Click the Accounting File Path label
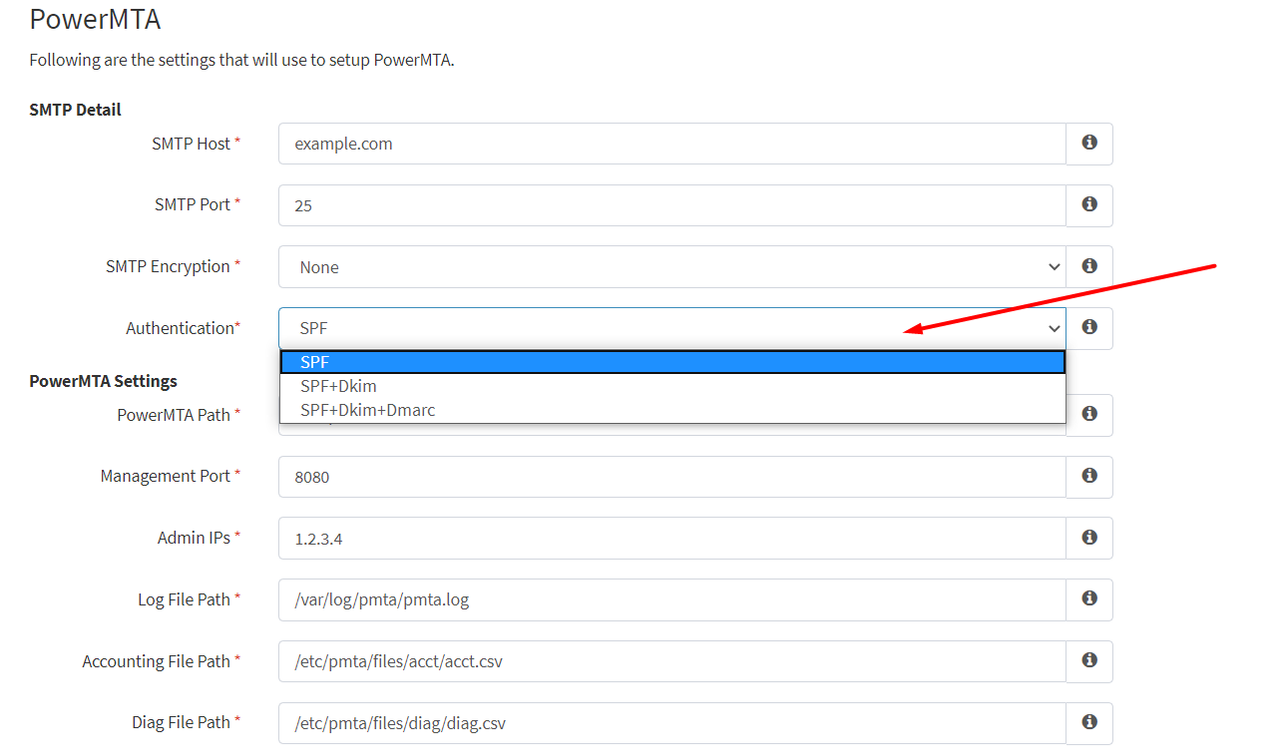This screenshot has height=747, width=1280. pos(162,661)
